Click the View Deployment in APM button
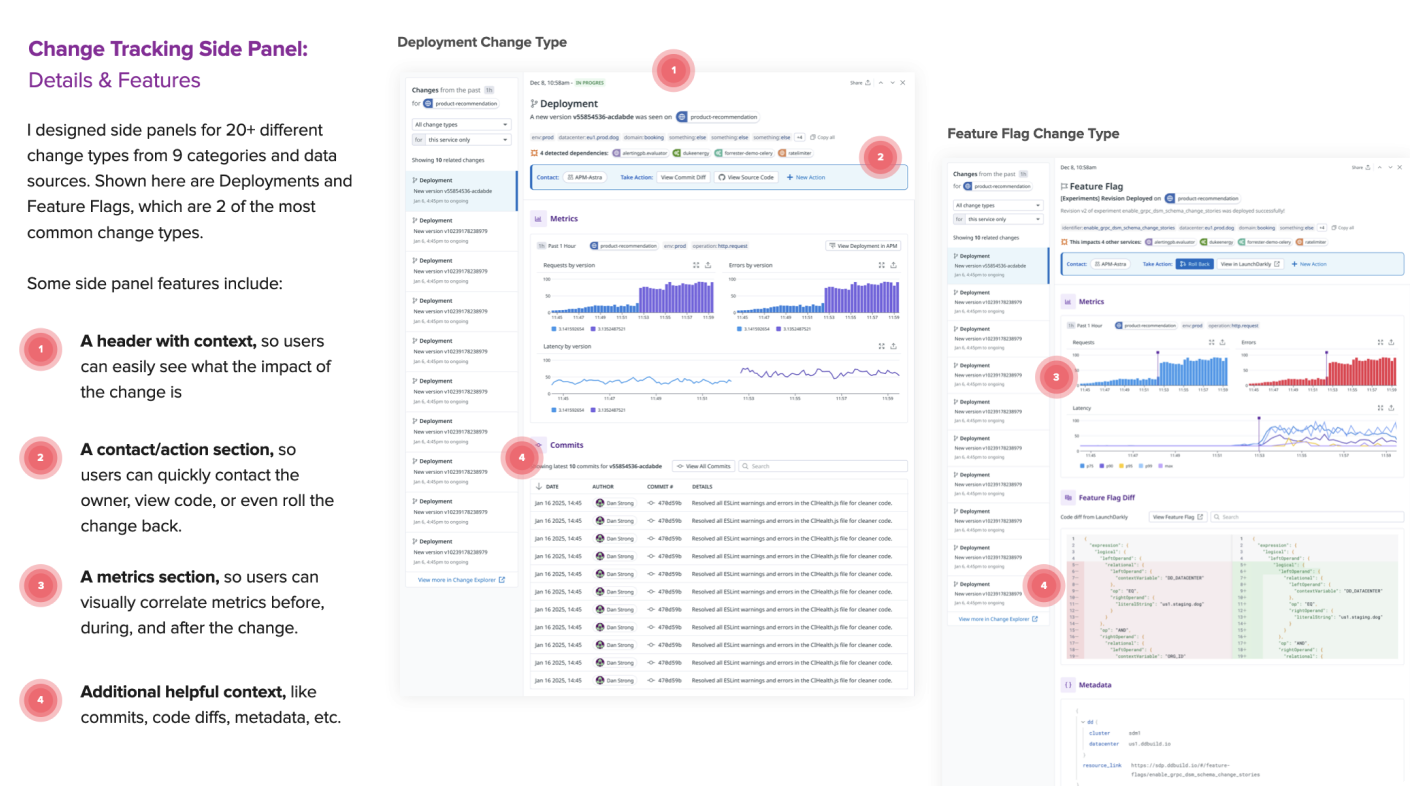 pos(865,245)
